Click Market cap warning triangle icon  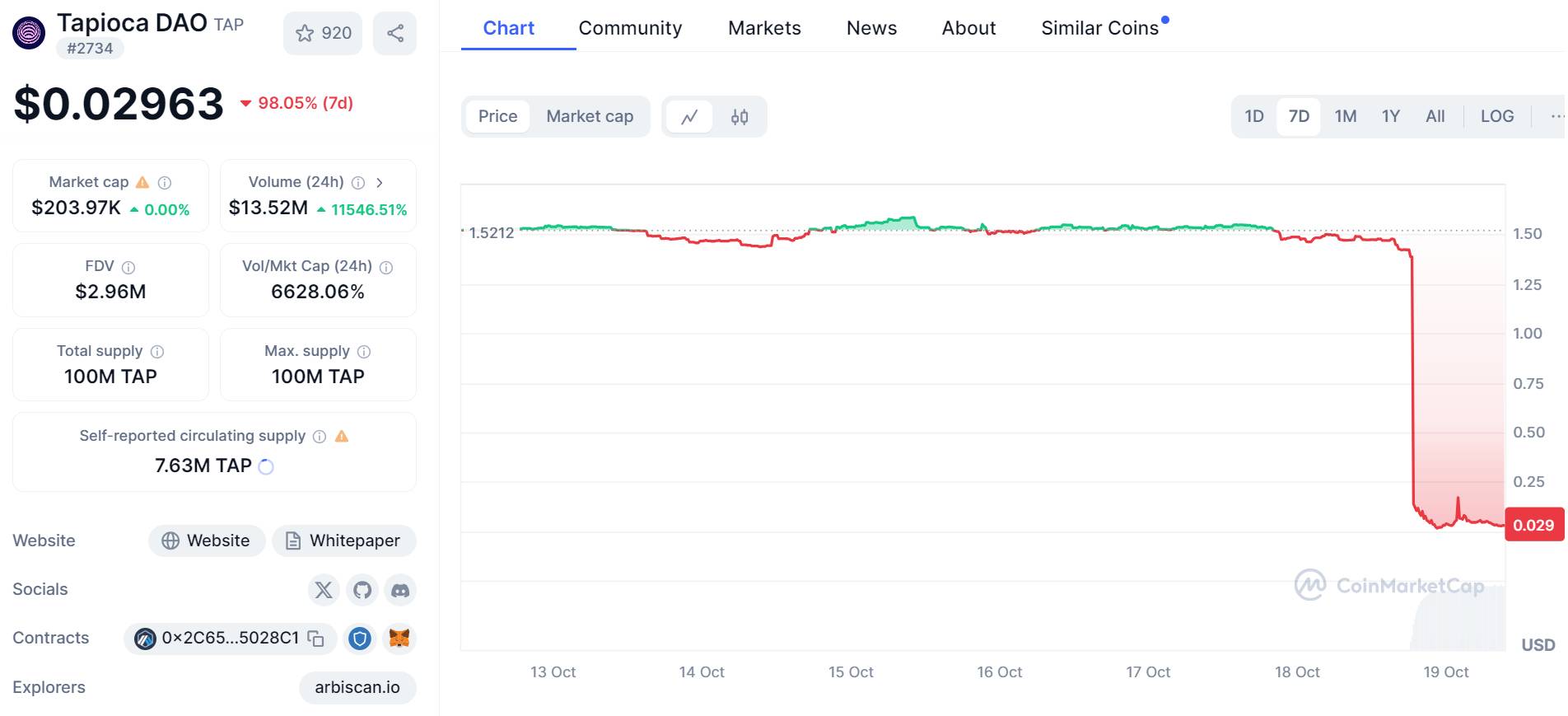pyautogui.click(x=142, y=182)
